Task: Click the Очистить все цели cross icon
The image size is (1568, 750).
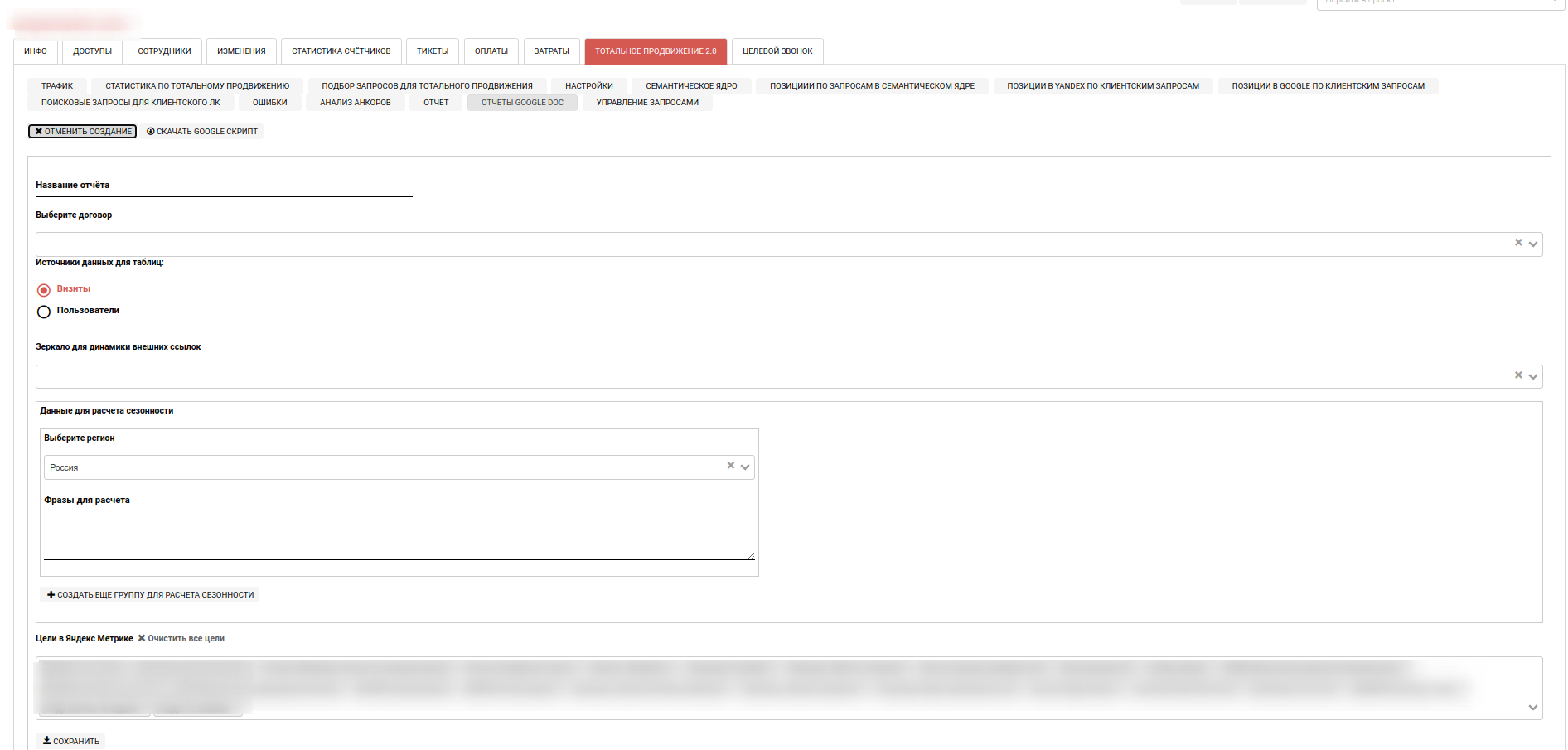Action: [x=142, y=638]
